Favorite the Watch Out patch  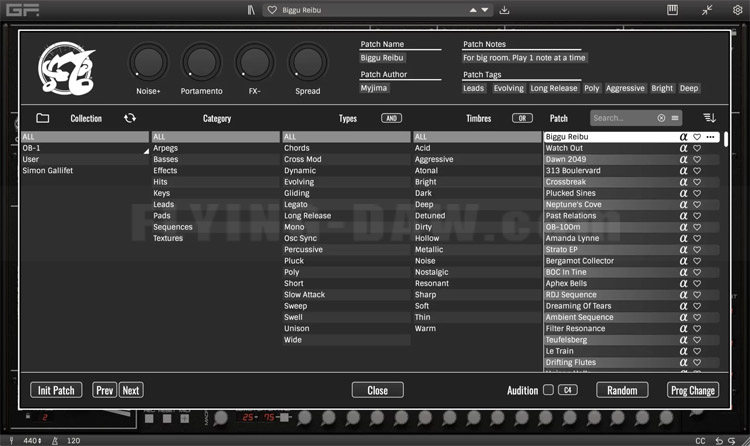(x=697, y=148)
